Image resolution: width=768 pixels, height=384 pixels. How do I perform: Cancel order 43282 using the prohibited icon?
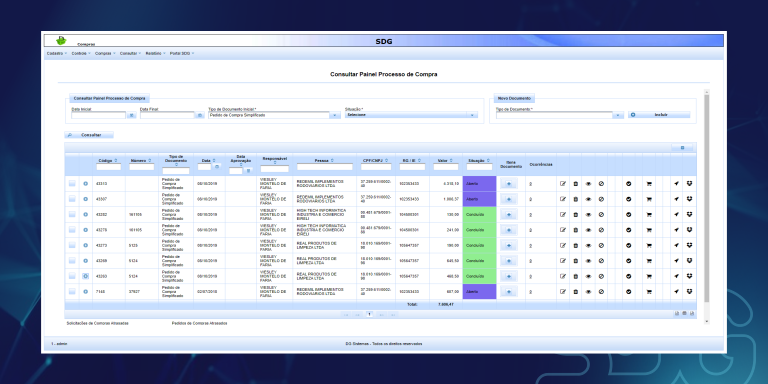pyautogui.click(x=601, y=215)
